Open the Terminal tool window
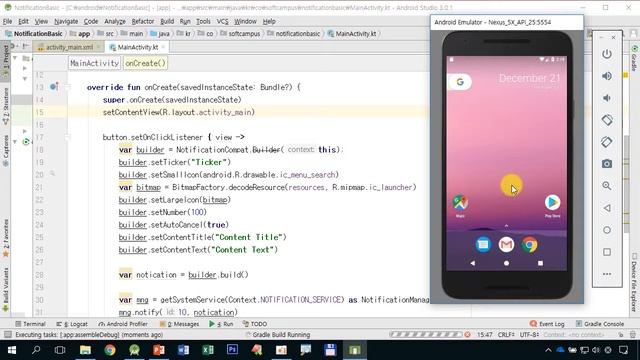 click(x=30, y=324)
